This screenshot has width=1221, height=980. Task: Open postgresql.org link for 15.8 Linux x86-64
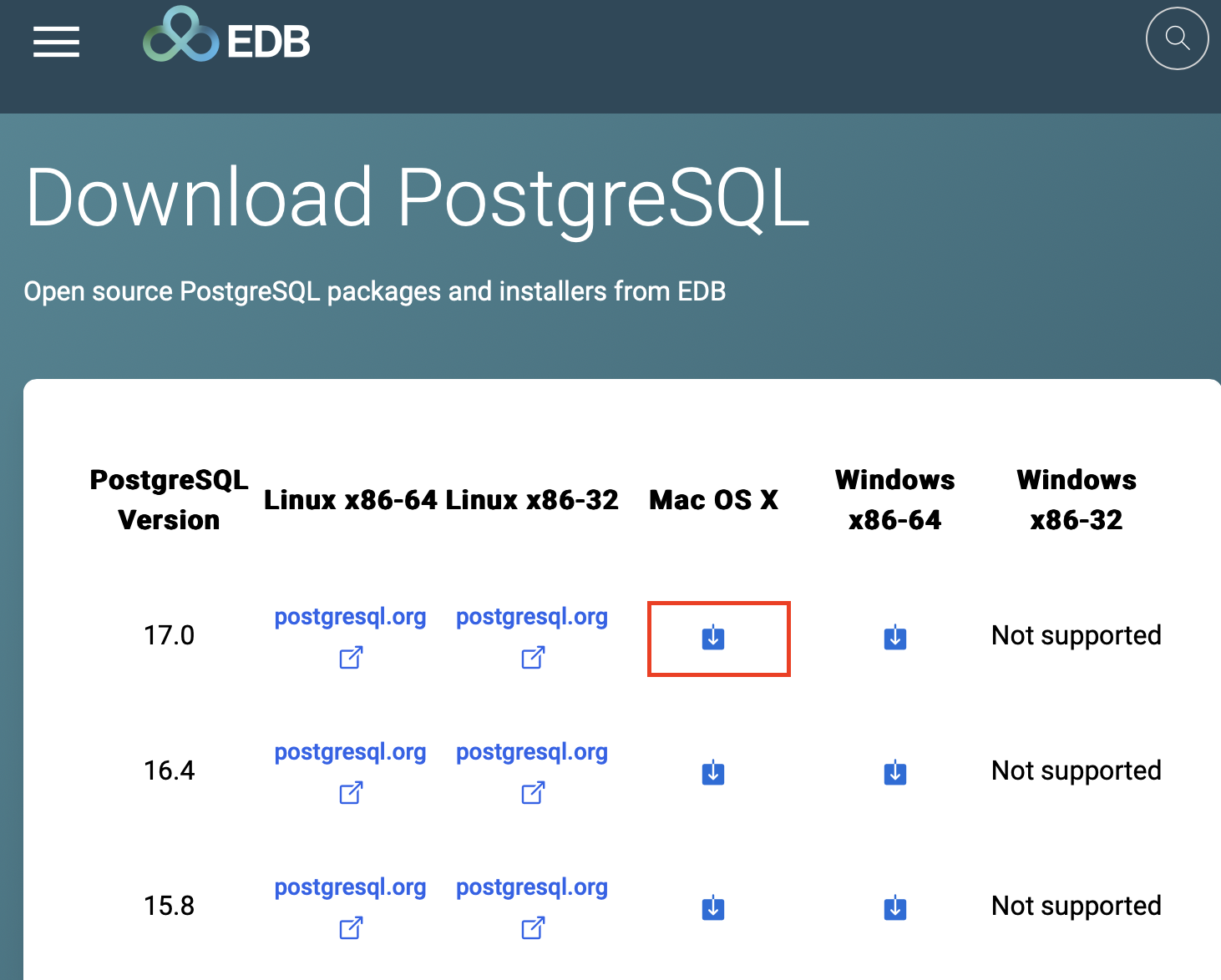(x=350, y=887)
